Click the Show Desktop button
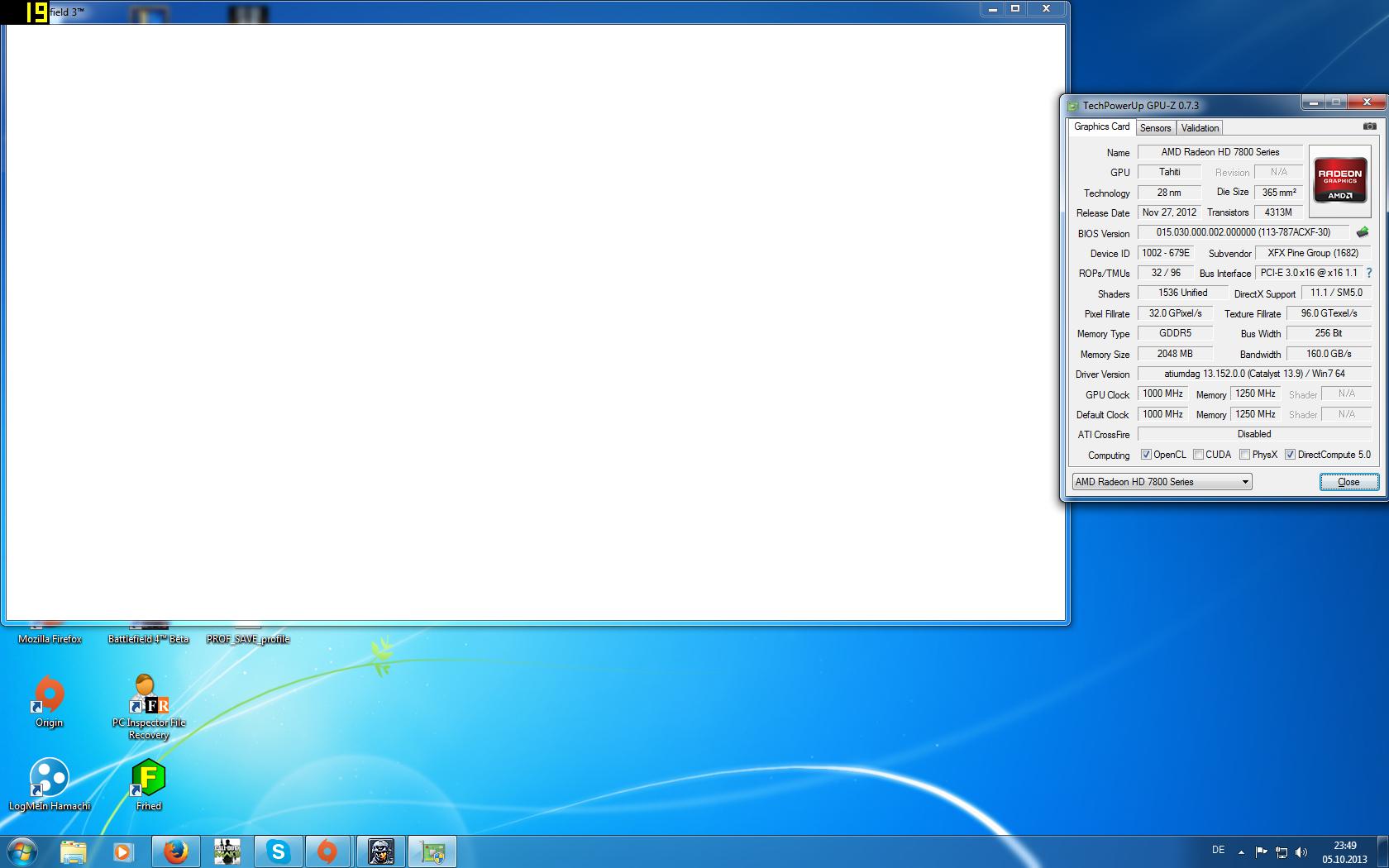 (x=1382, y=851)
